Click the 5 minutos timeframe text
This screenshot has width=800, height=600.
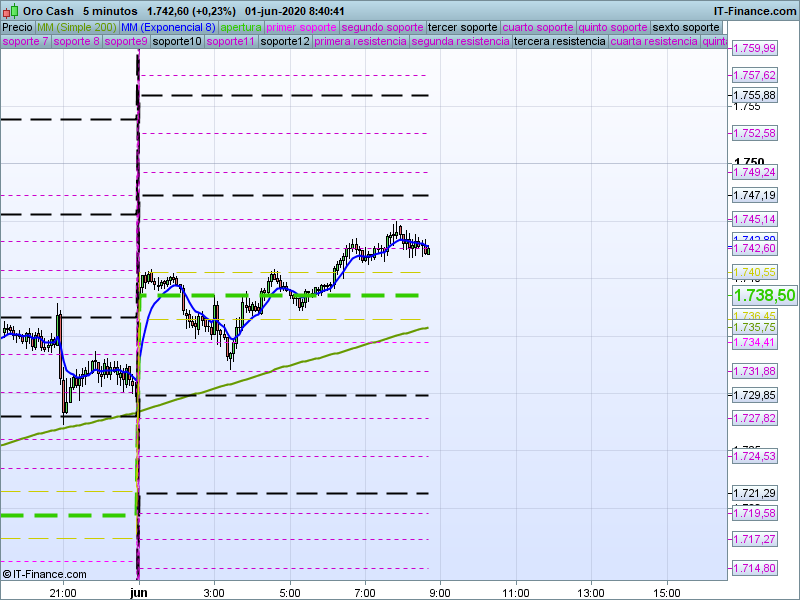(110, 11)
